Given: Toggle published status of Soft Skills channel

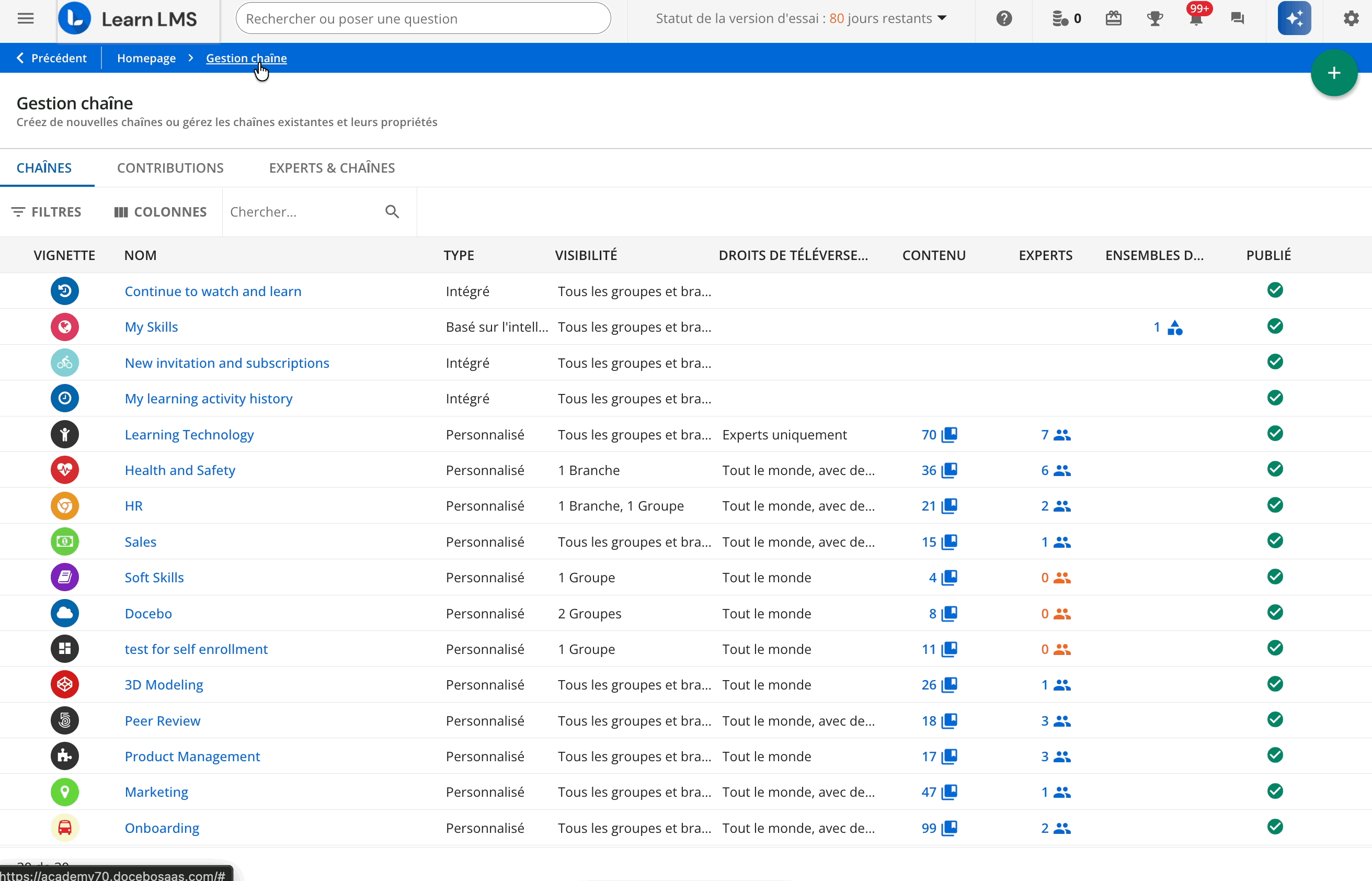Looking at the screenshot, I should 1275,577.
